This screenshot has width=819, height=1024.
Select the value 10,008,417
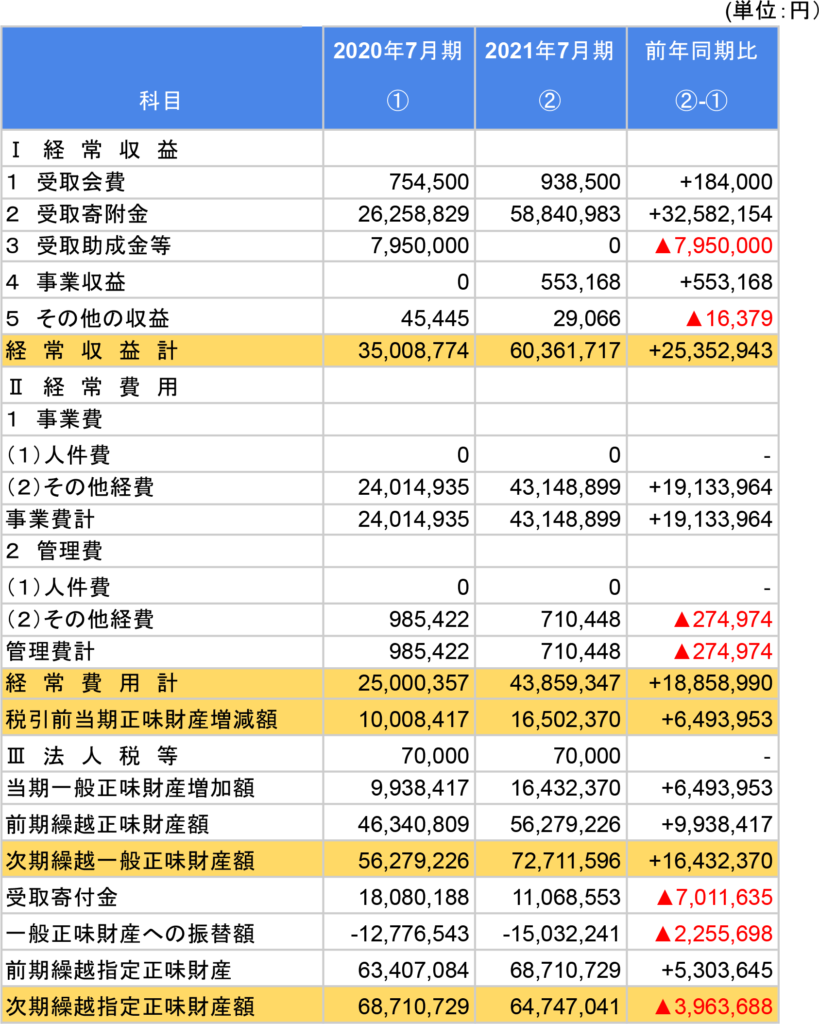pyautogui.click(x=414, y=720)
